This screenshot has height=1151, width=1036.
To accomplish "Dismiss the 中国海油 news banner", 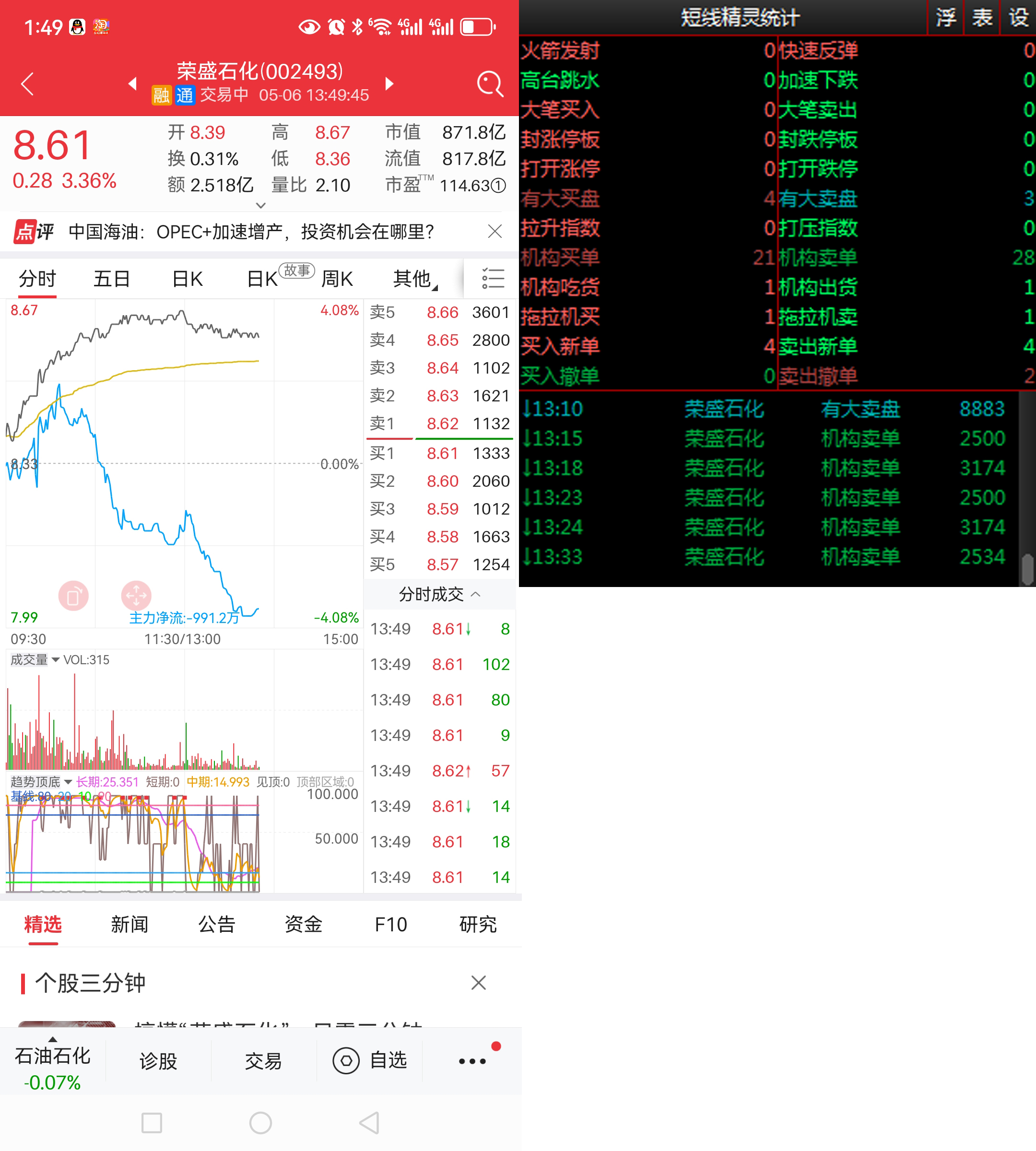I will tap(494, 231).
